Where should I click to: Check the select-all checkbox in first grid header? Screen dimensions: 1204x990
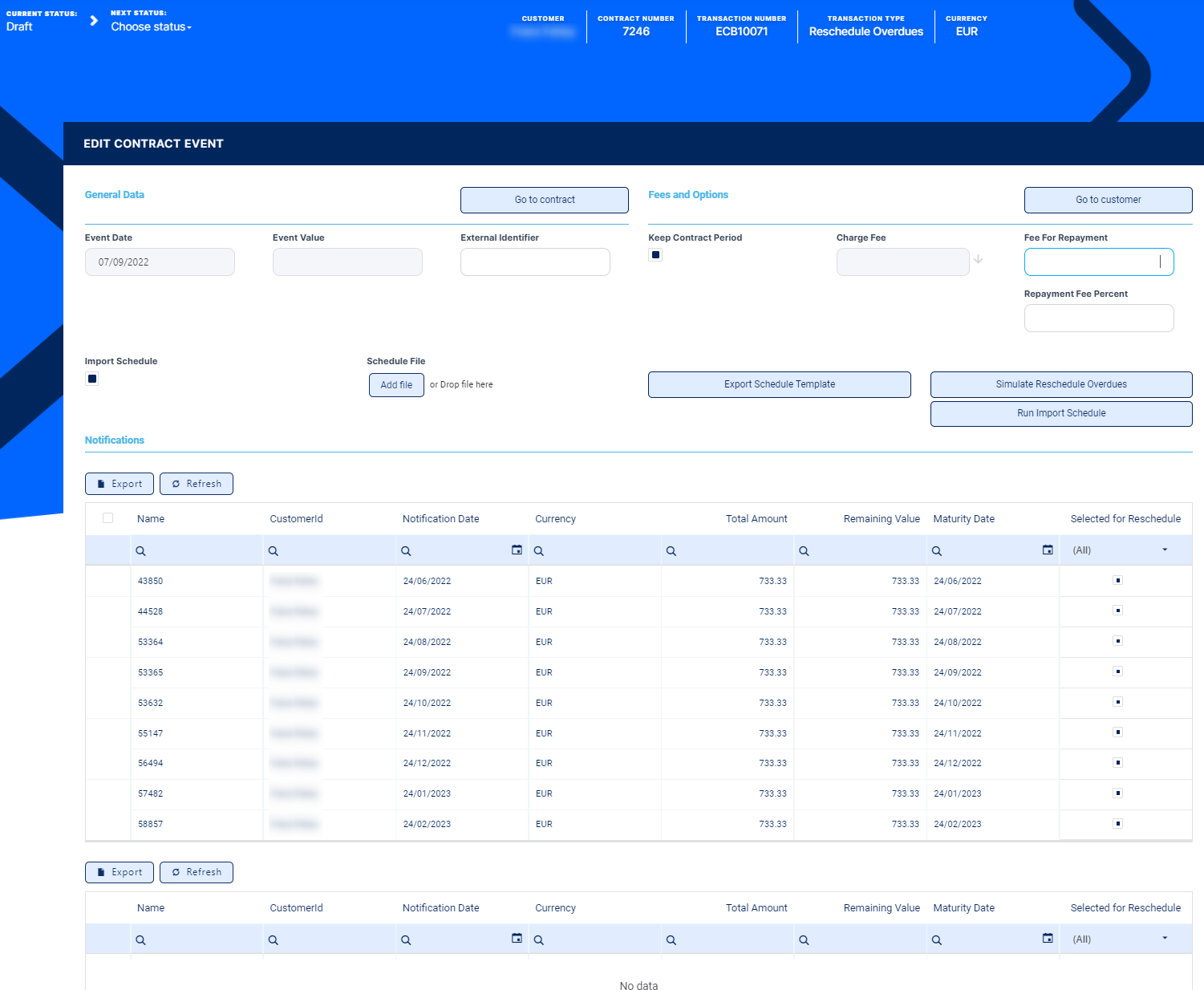pyautogui.click(x=107, y=518)
